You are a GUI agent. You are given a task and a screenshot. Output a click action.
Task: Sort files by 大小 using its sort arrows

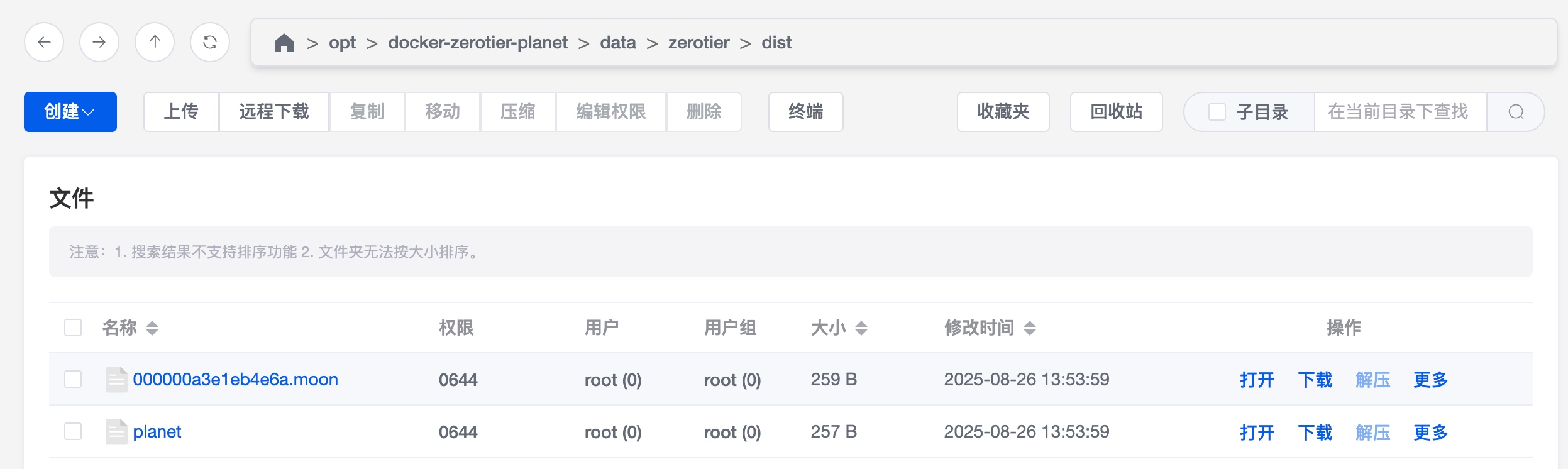click(862, 328)
